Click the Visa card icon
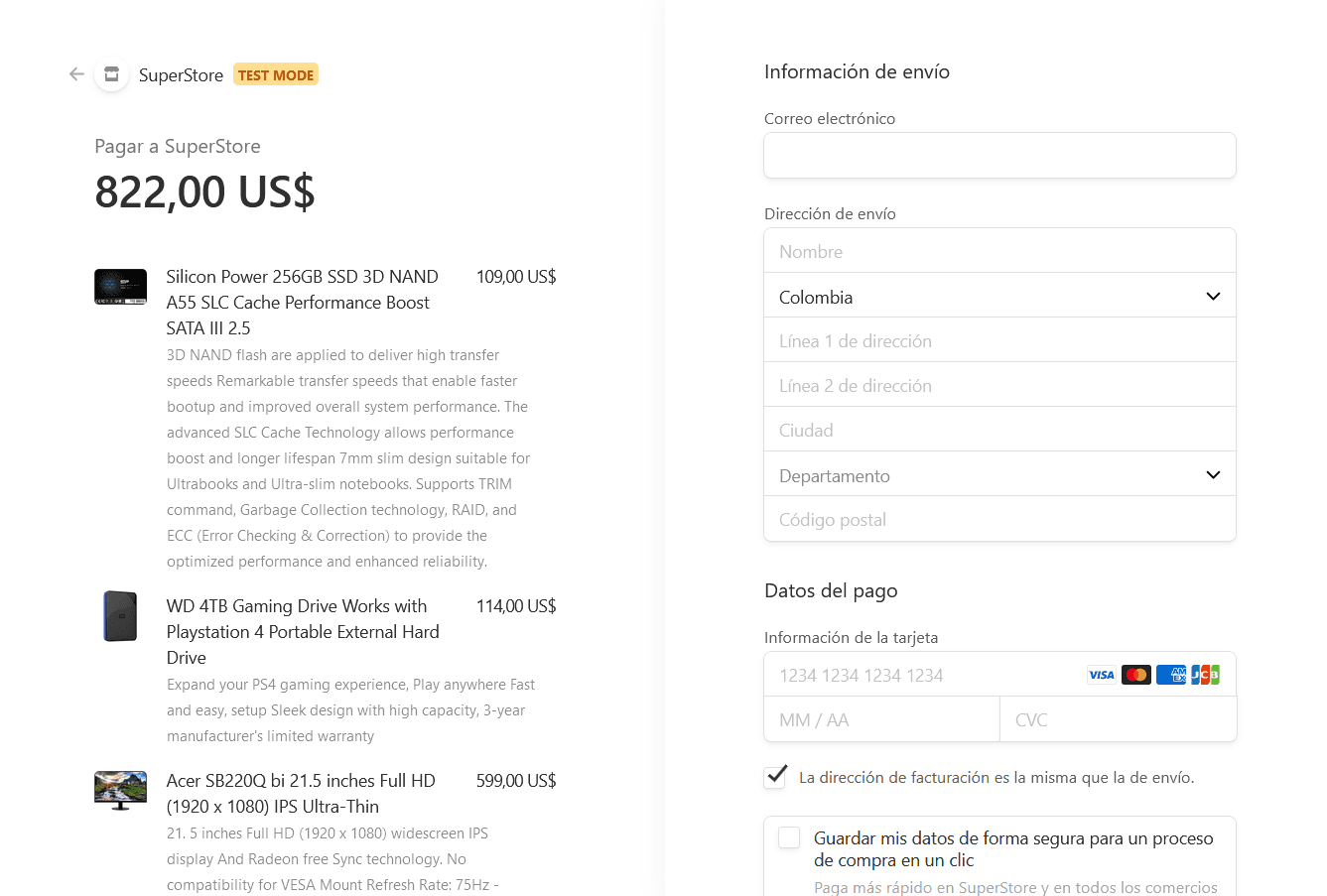 (x=1102, y=675)
